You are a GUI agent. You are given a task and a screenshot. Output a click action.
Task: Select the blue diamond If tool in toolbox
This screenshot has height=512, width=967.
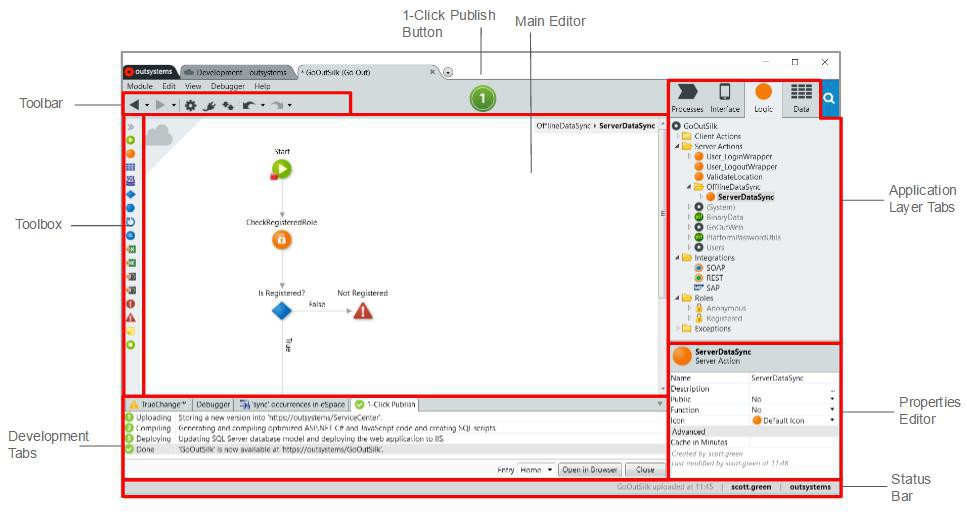[131, 194]
